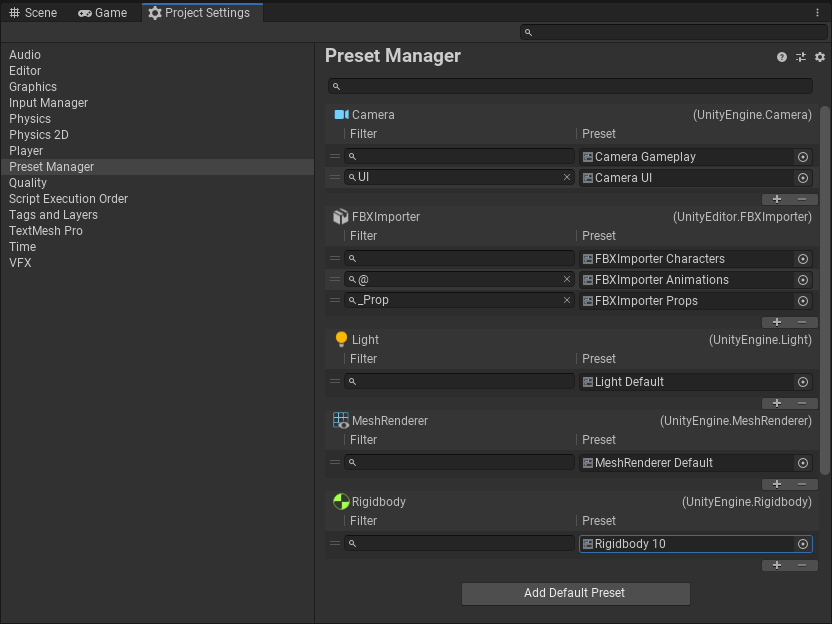
Task: Clear the UI filter text
Action: click(x=567, y=177)
